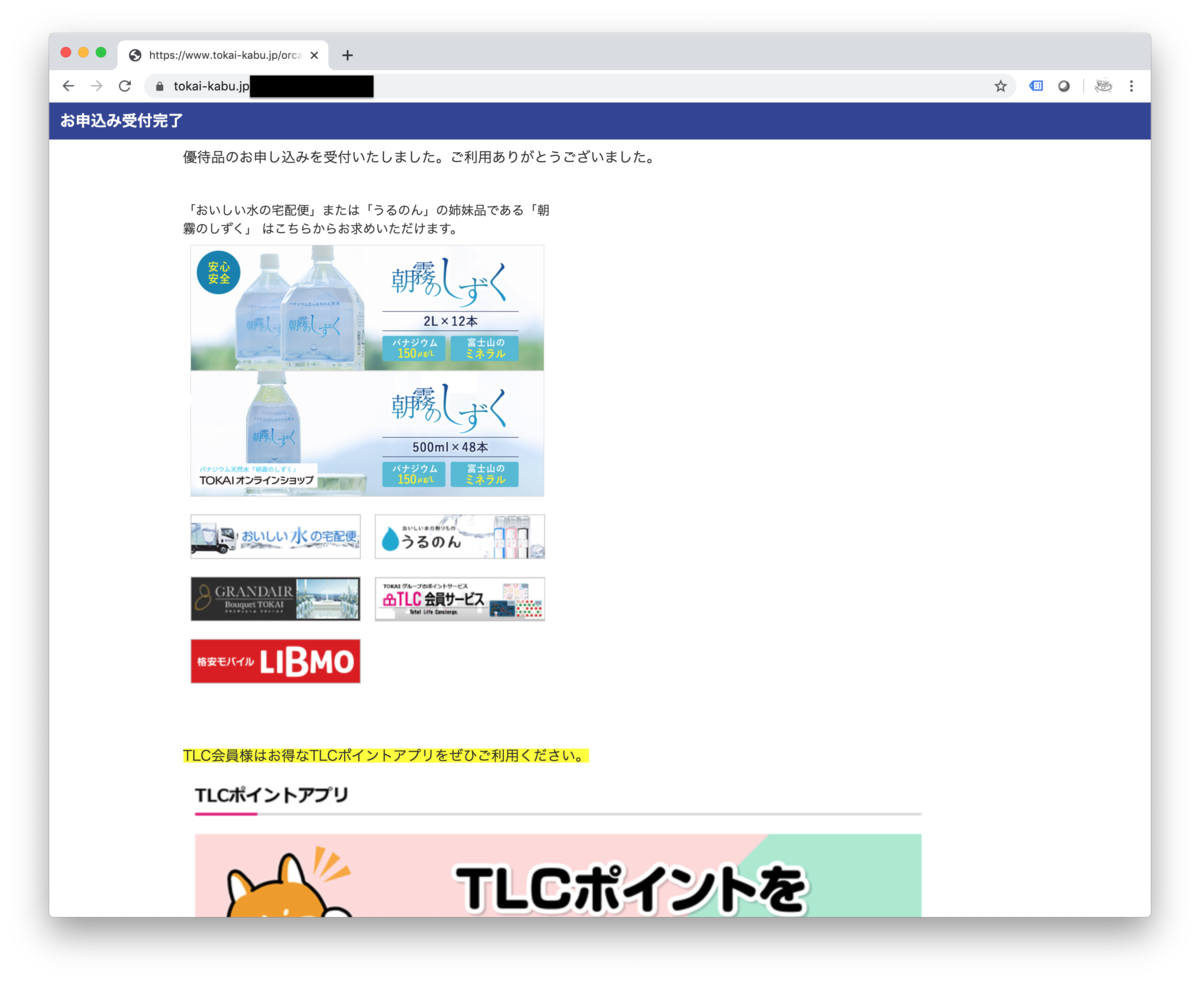Click the TLCポイントを app banner image
This screenshot has width=1200, height=982.
(x=558, y=875)
